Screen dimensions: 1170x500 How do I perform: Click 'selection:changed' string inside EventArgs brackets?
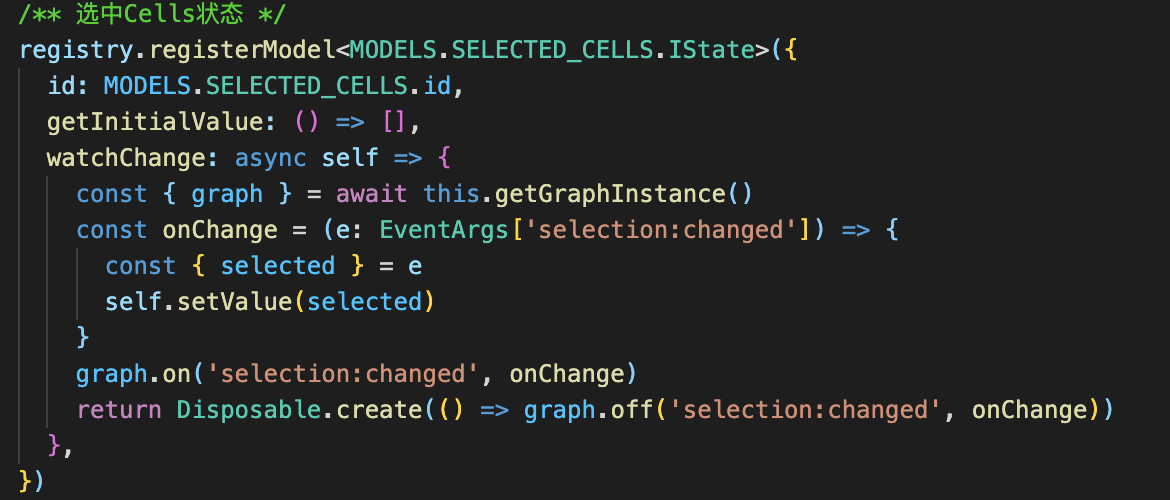660,230
